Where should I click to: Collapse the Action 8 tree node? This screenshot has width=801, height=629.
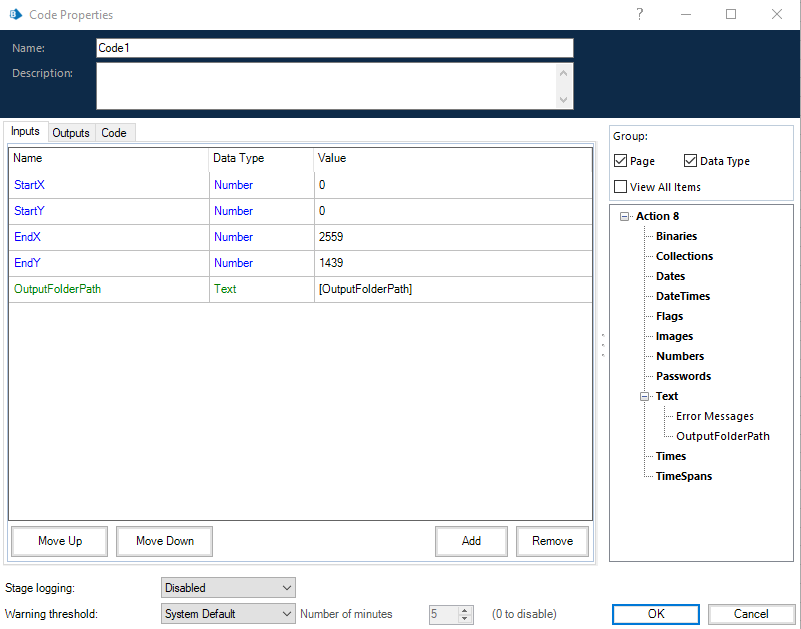pyautogui.click(x=625, y=216)
